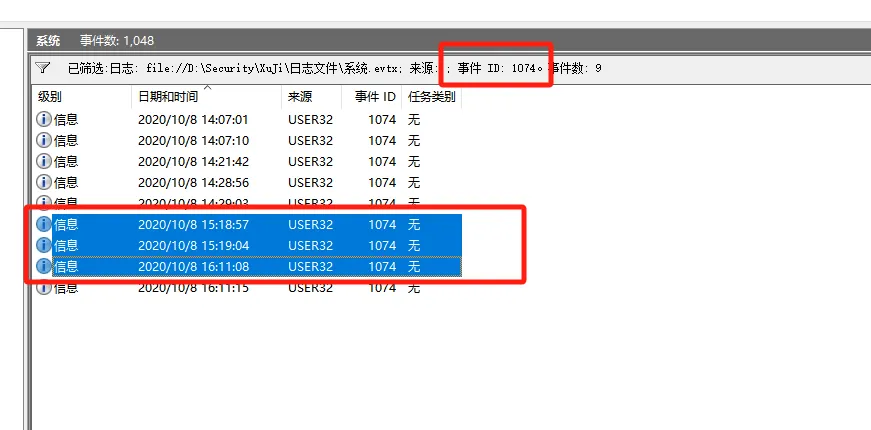Viewport: 871px width, 430px height.
Task: Select the event dated 2020/10/8 15:19:04
Action: 247,246
